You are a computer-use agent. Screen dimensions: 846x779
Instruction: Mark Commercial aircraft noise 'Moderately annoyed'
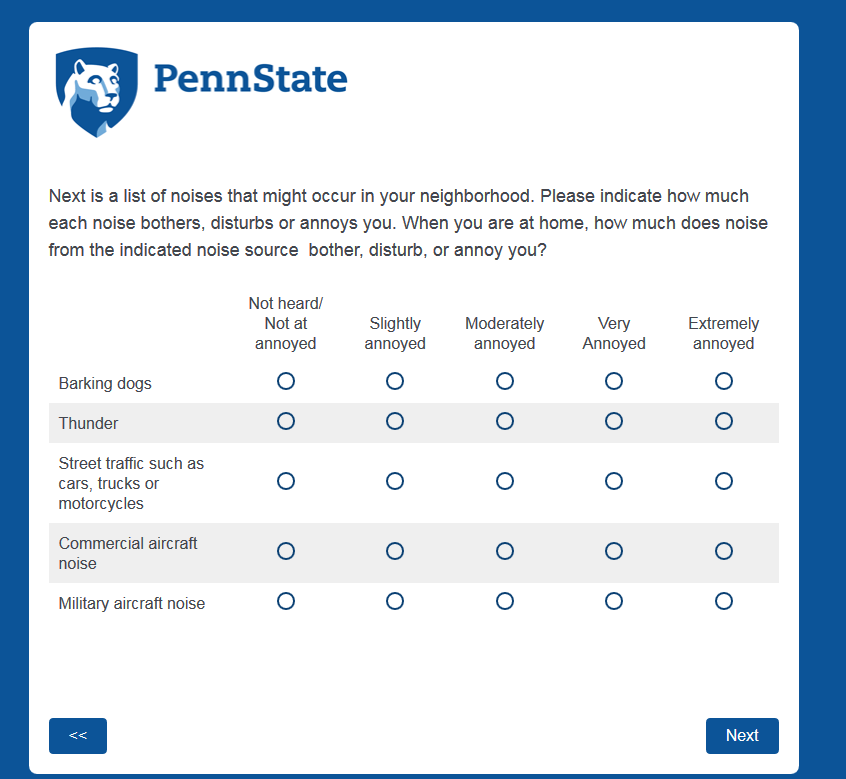tap(505, 551)
